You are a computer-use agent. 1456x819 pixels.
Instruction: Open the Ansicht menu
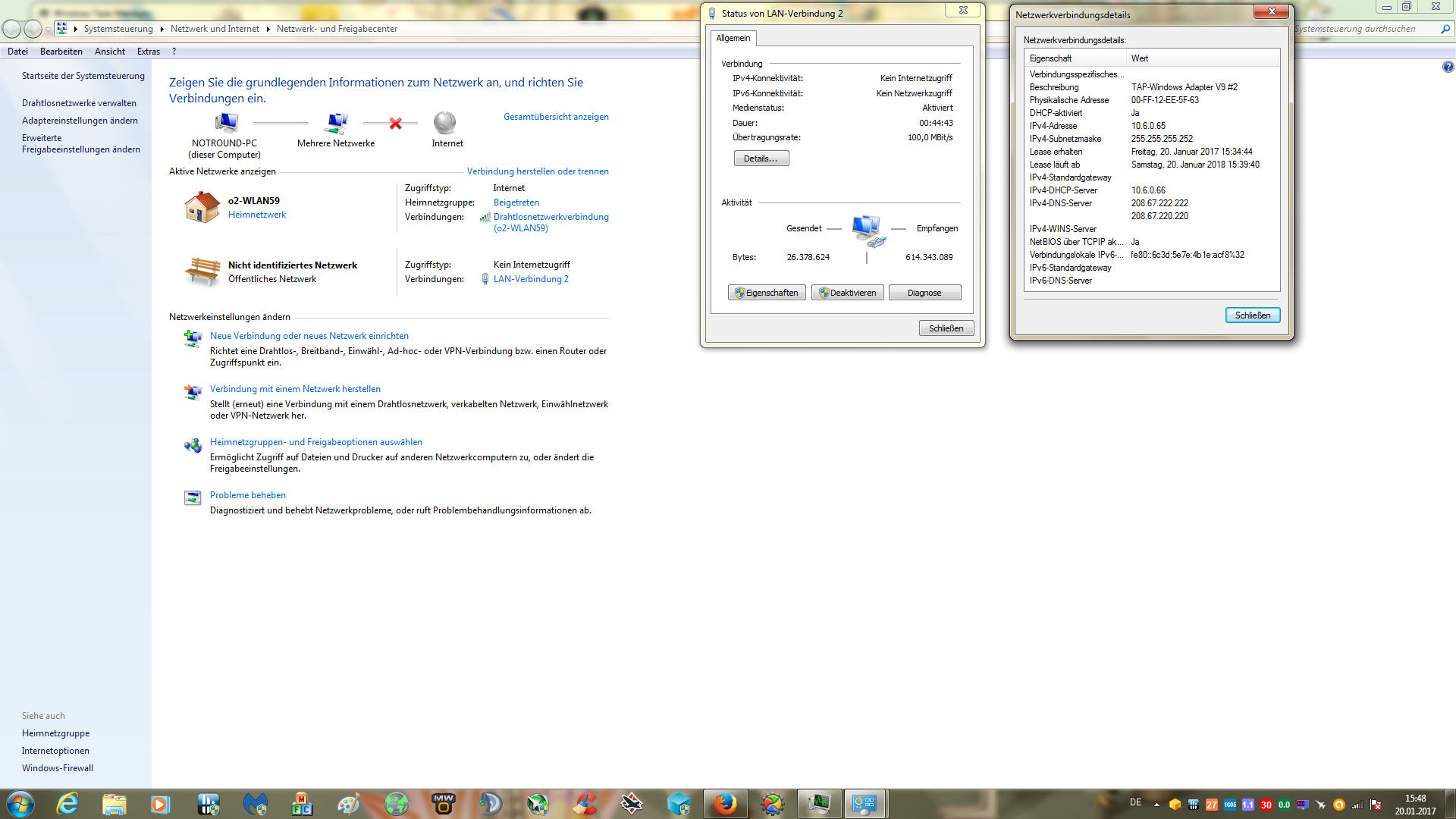(110, 52)
